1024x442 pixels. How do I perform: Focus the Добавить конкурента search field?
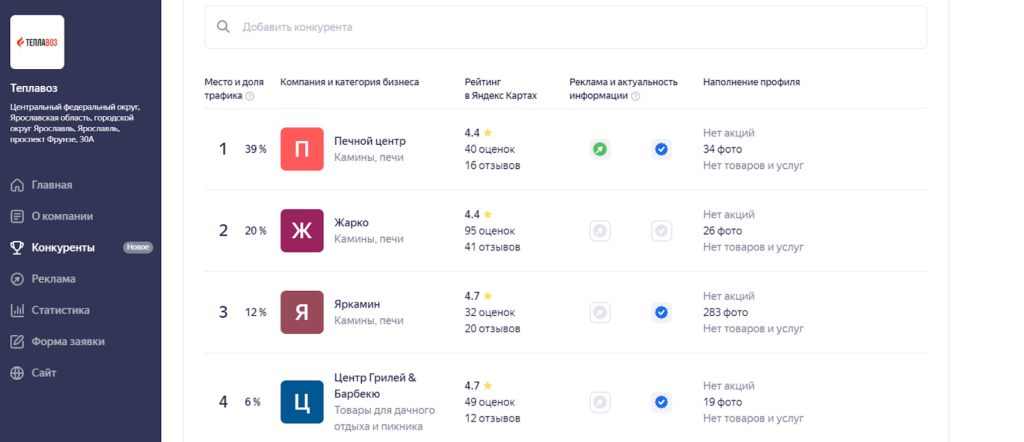tap(566, 27)
